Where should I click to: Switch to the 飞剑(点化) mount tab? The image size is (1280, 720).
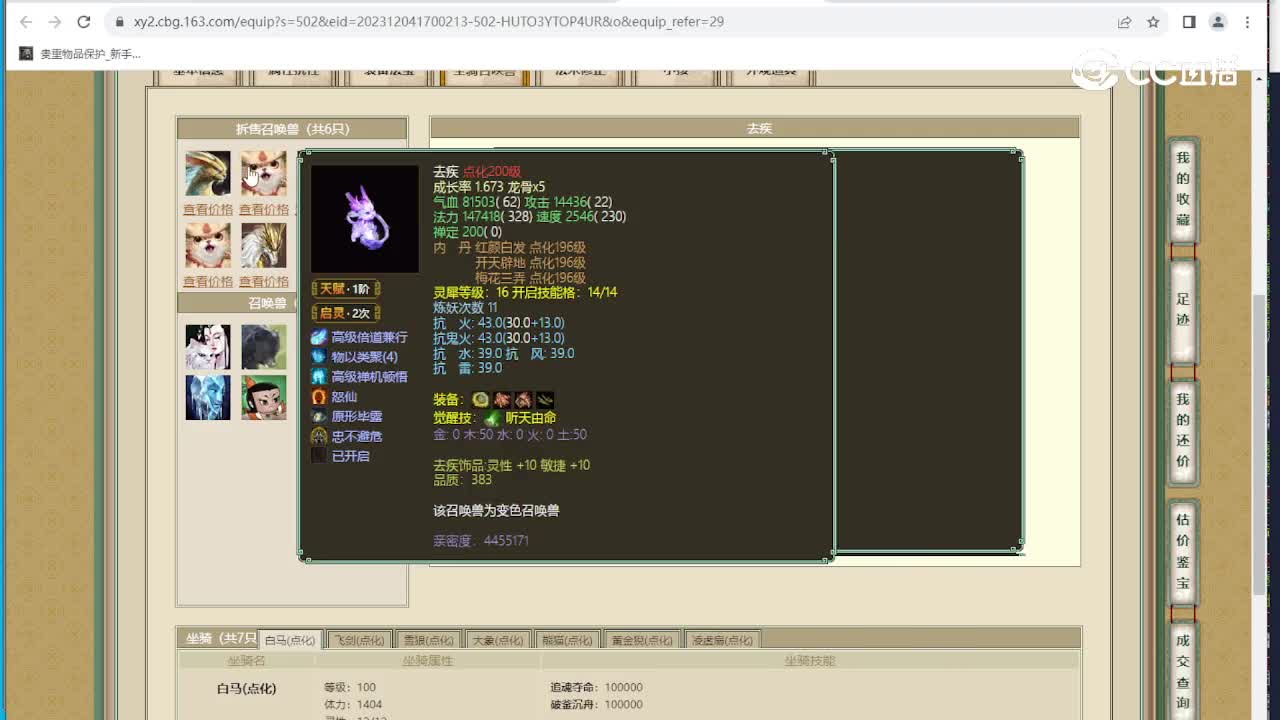(x=358, y=640)
